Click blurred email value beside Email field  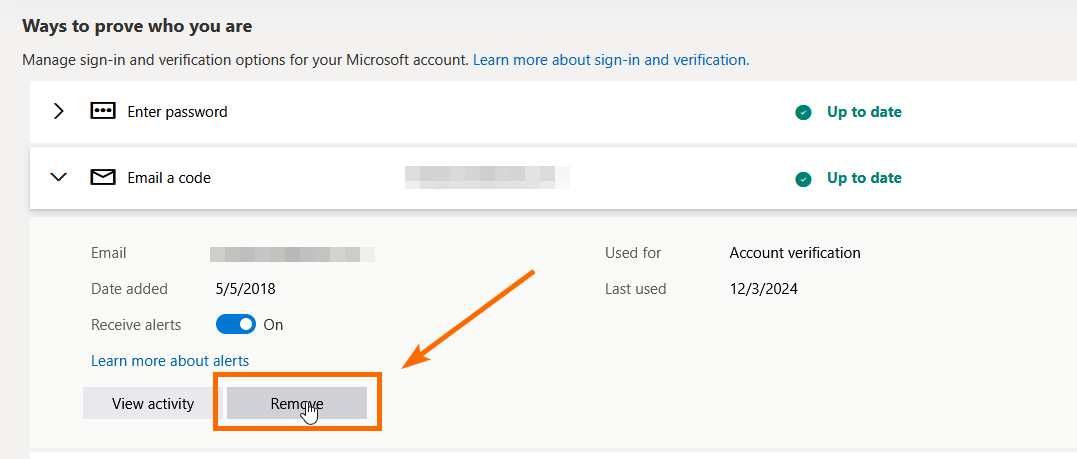click(x=292, y=253)
